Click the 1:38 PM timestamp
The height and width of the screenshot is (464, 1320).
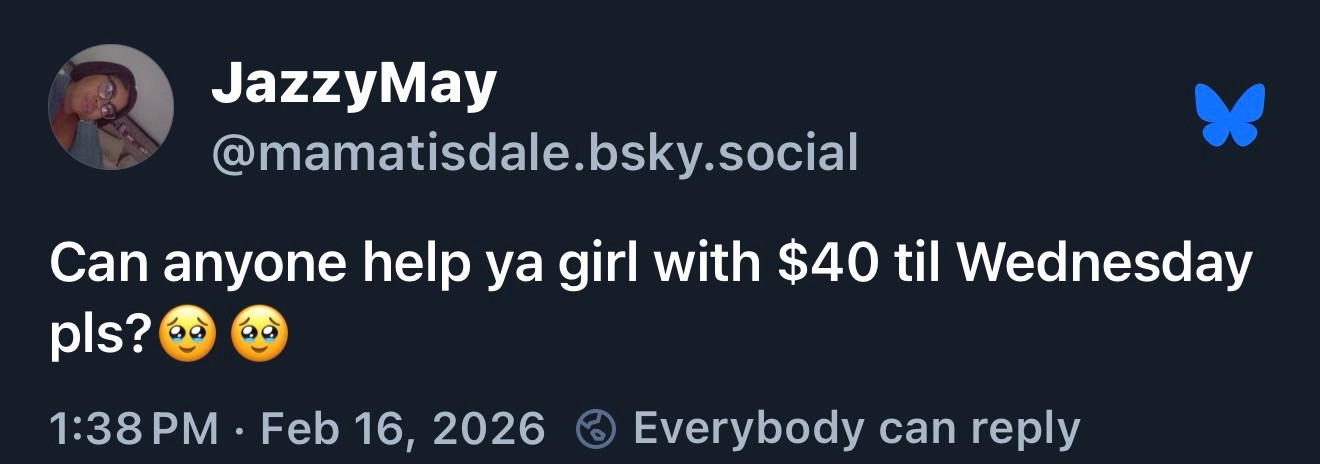(x=133, y=429)
